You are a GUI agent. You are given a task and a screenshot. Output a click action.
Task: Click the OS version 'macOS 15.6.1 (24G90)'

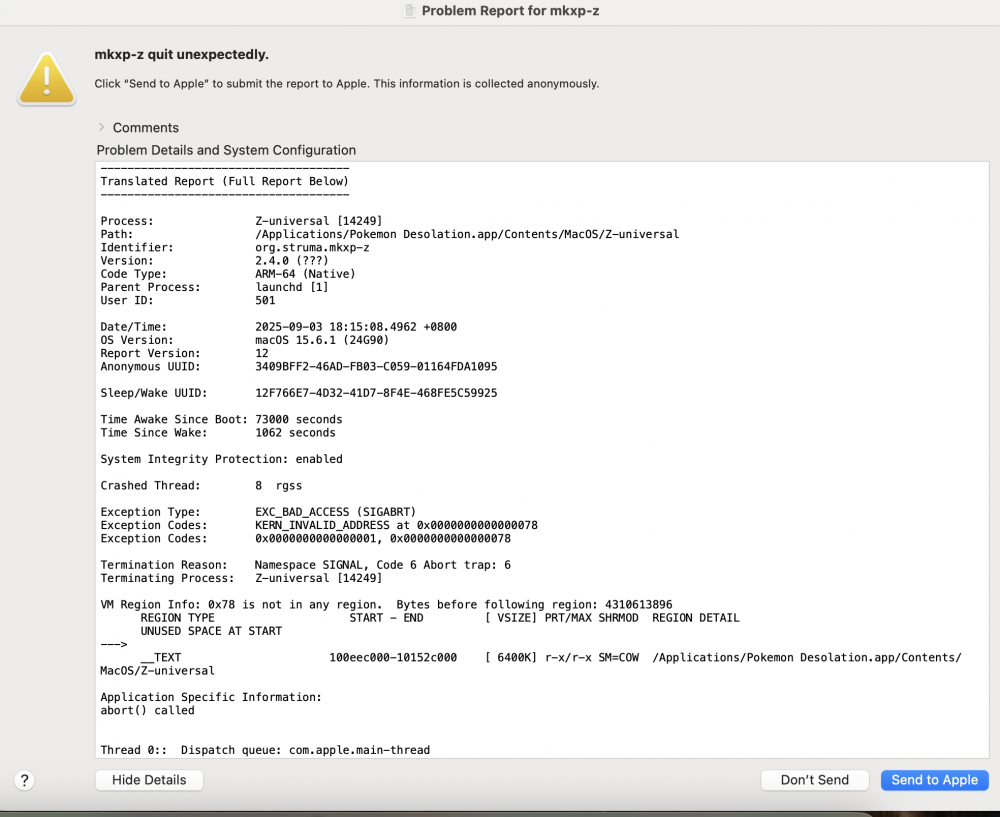322,340
